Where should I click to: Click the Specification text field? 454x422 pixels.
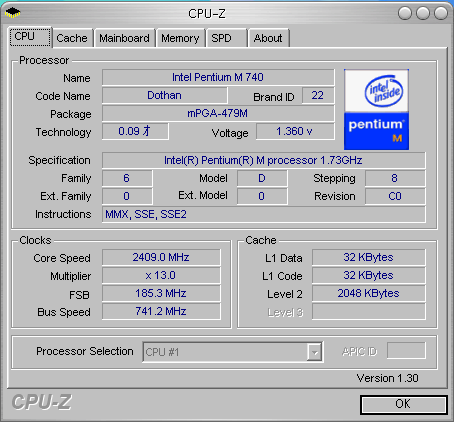point(263,160)
